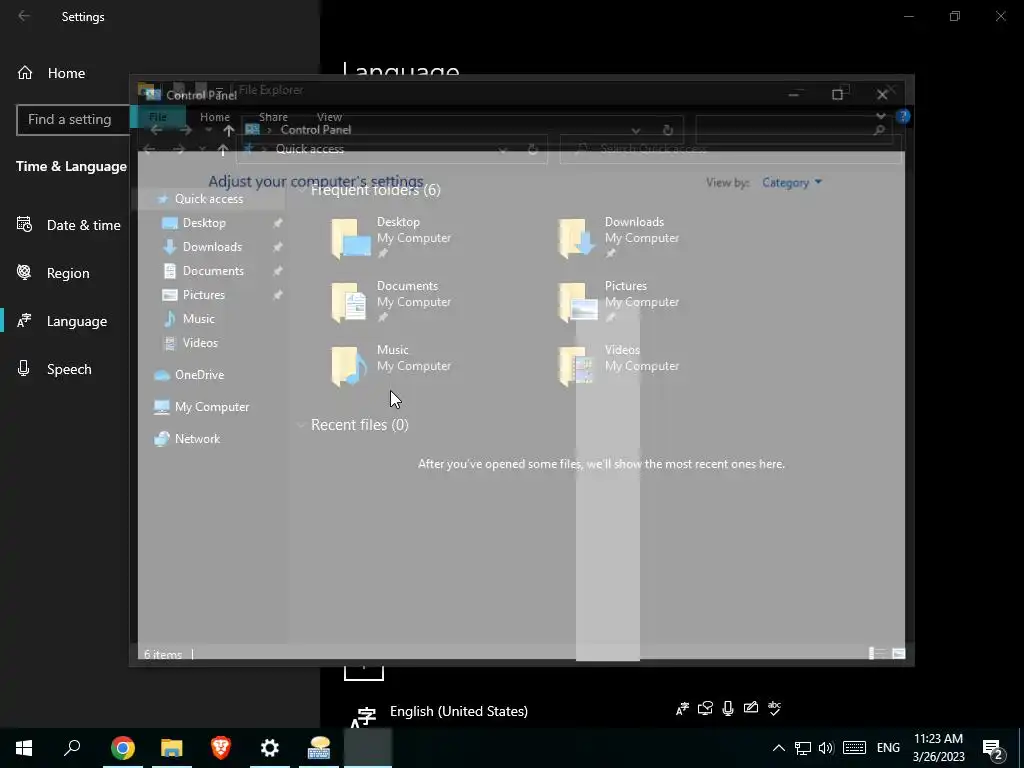
Task: Launch Google Chrome from the taskbar
Action: (x=123, y=748)
